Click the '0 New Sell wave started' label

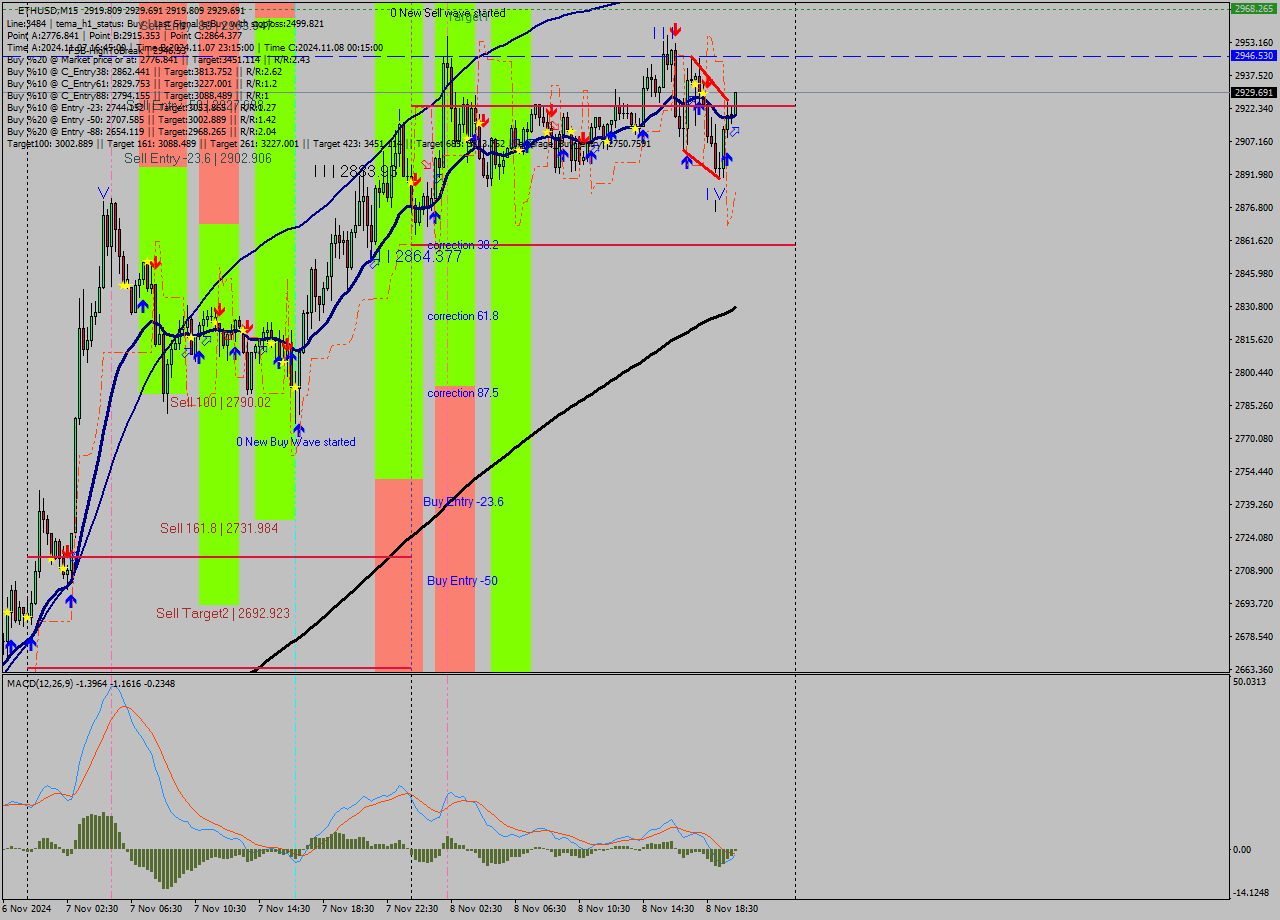coord(447,13)
